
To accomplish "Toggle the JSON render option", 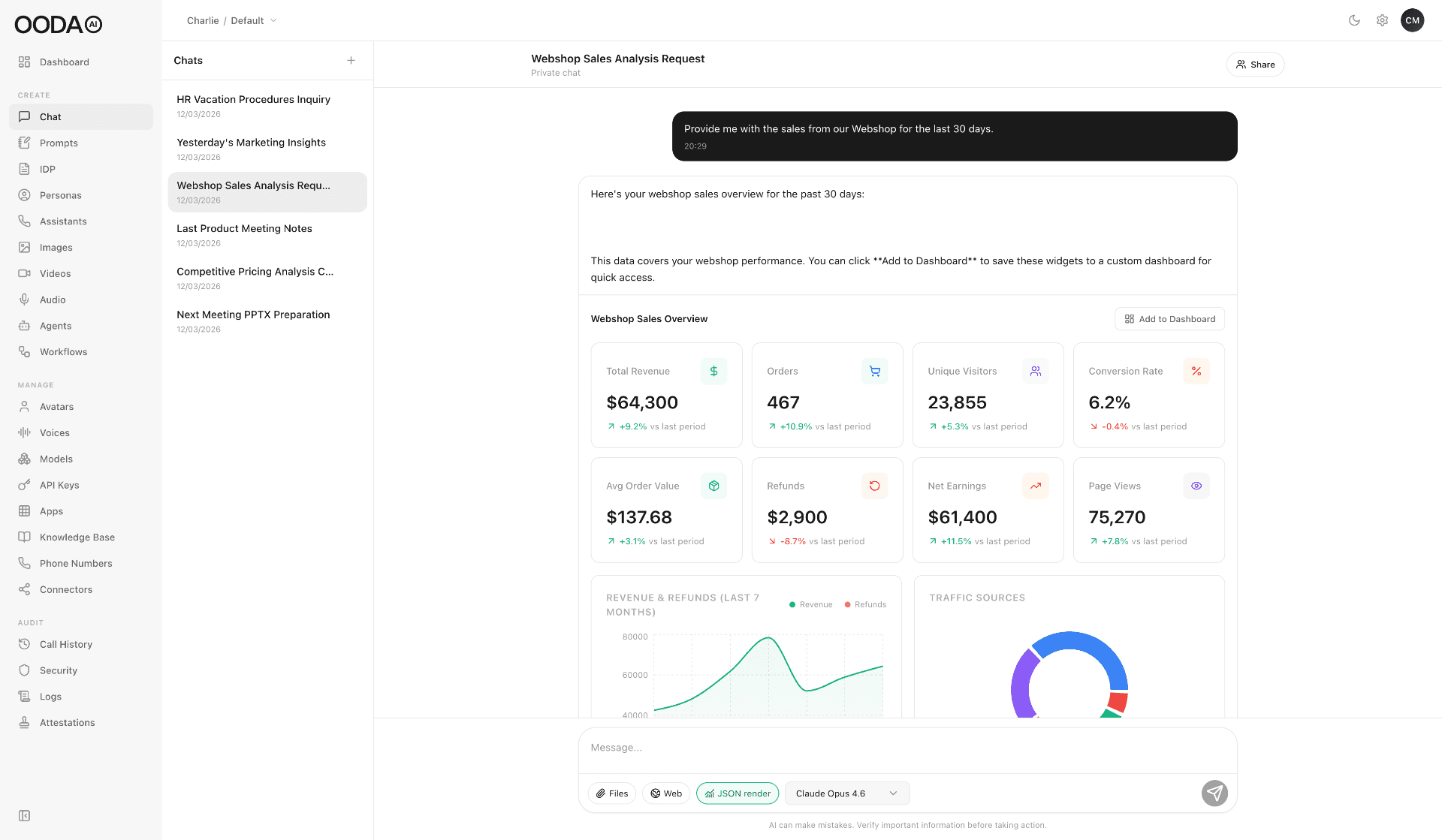I will point(738,793).
